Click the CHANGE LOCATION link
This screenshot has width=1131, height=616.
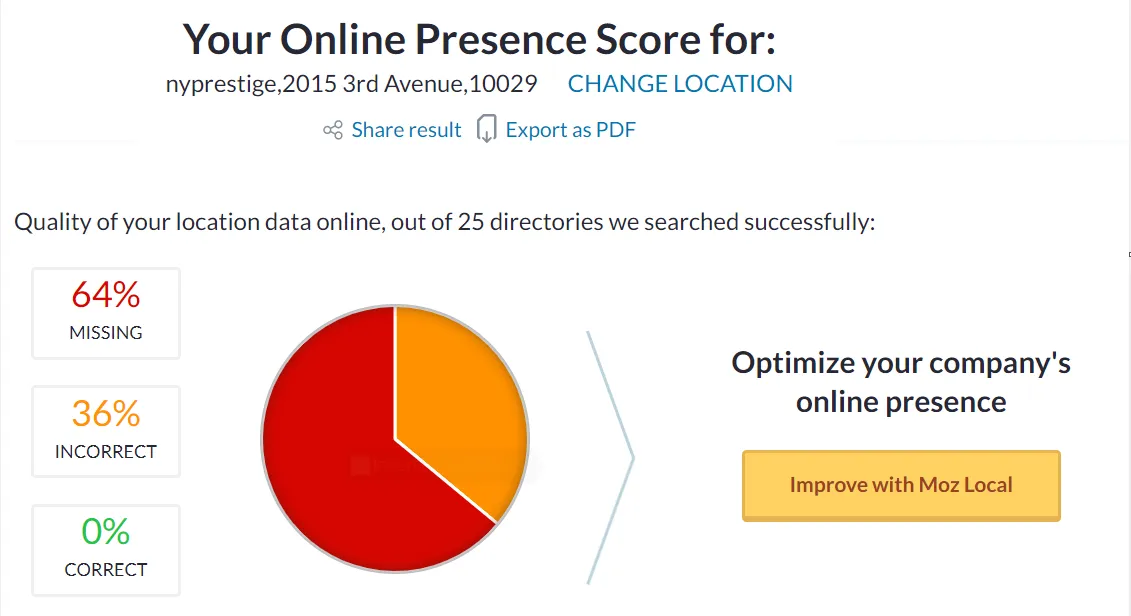(680, 84)
